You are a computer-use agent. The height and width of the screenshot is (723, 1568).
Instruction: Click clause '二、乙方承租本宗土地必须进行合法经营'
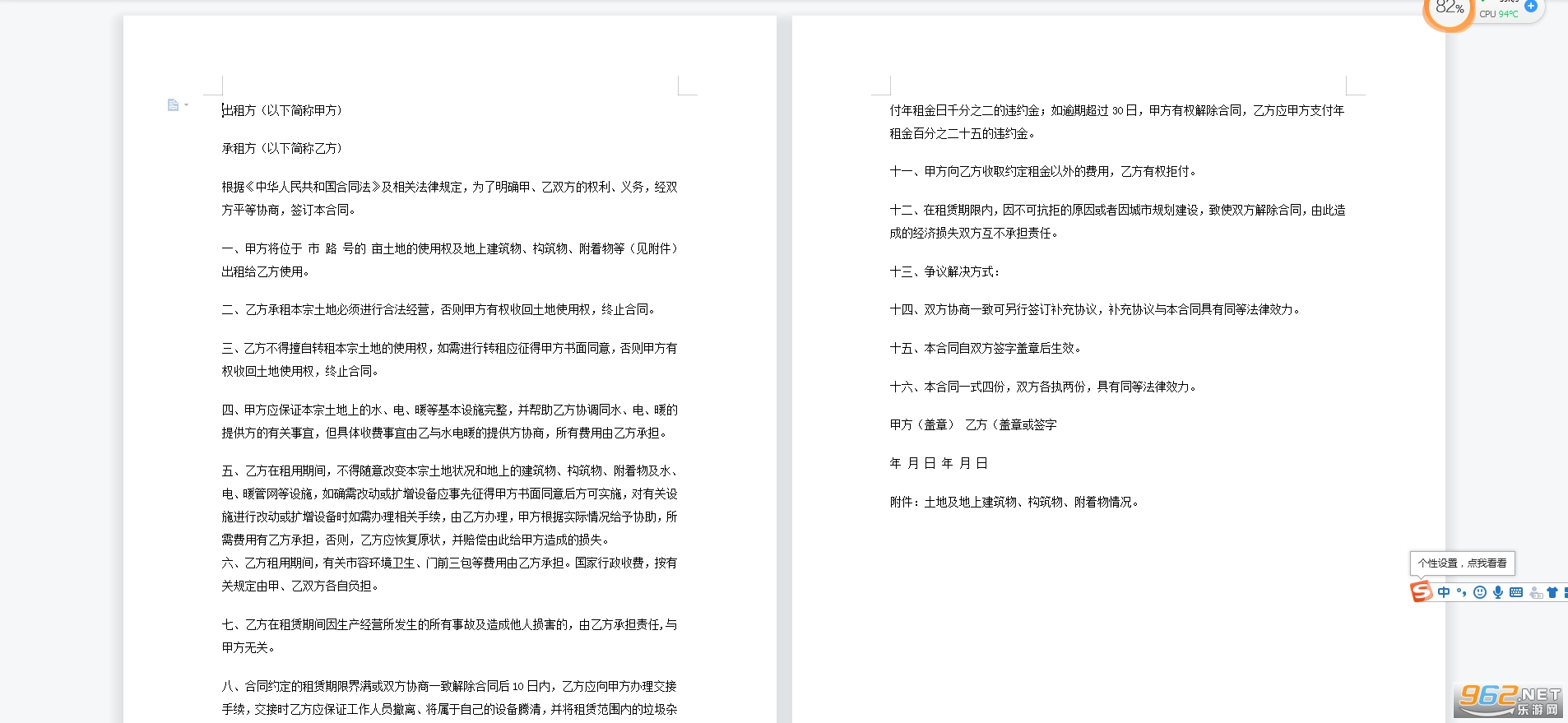click(439, 309)
